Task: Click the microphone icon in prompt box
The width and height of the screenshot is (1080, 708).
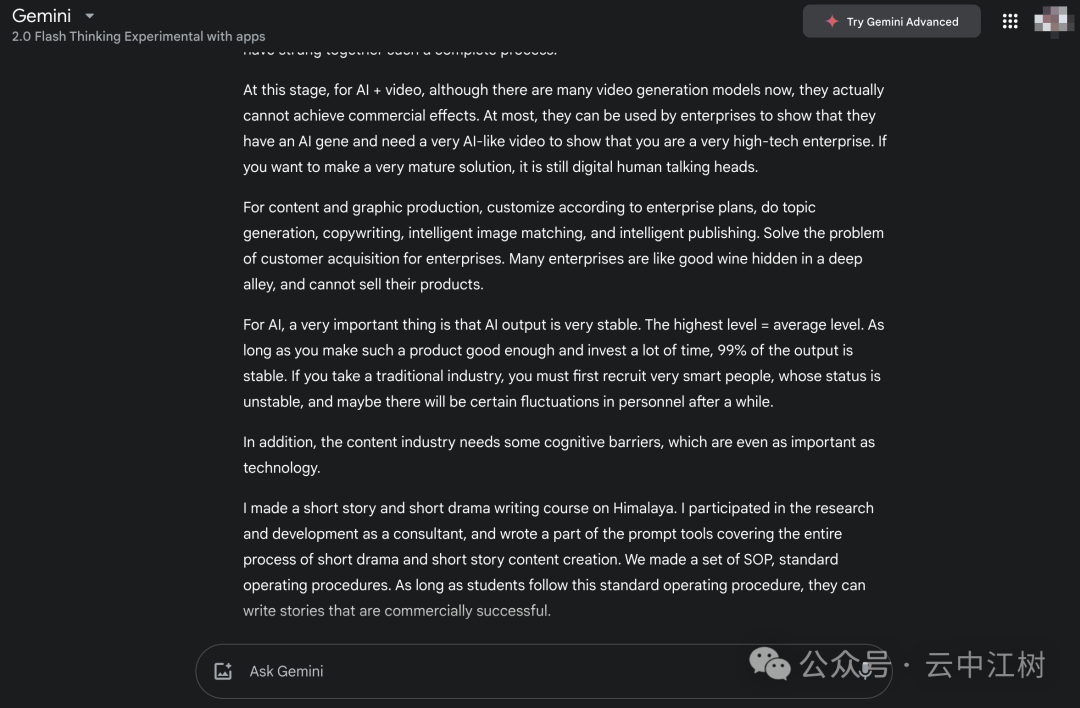Action: point(862,669)
